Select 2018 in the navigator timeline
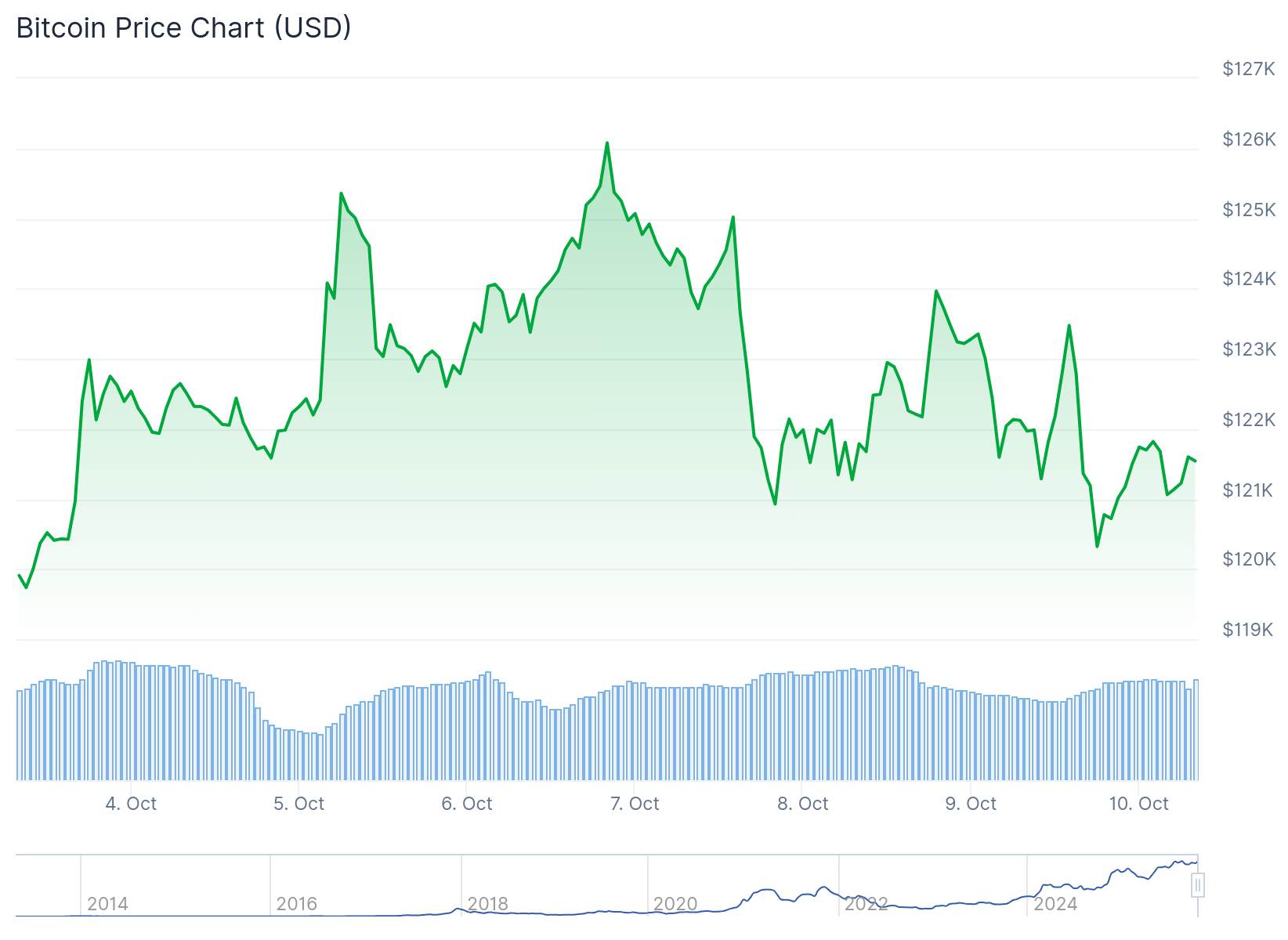This screenshot has width=1288, height=940. [488, 904]
